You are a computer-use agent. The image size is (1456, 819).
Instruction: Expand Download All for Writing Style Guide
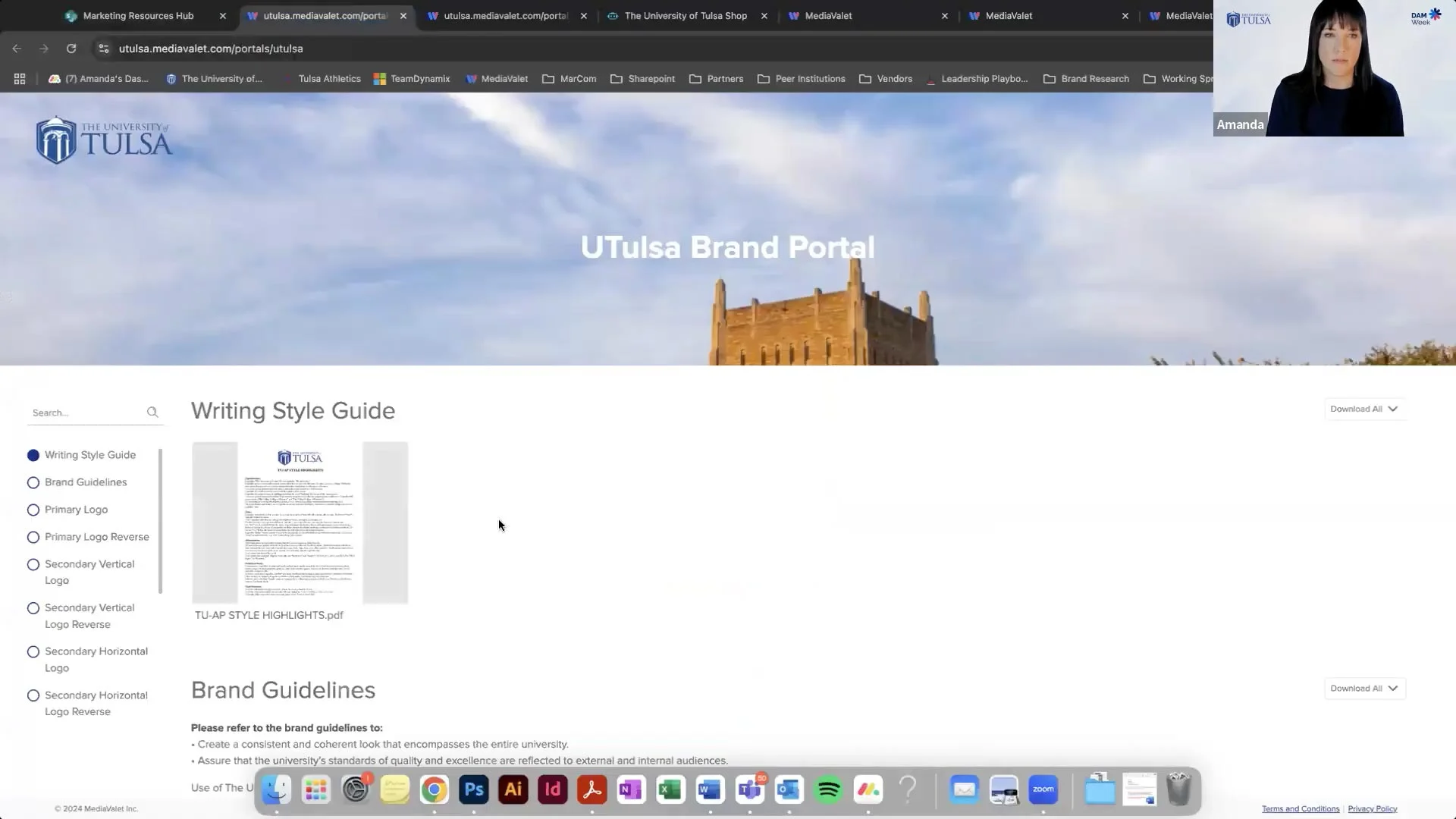(1364, 409)
